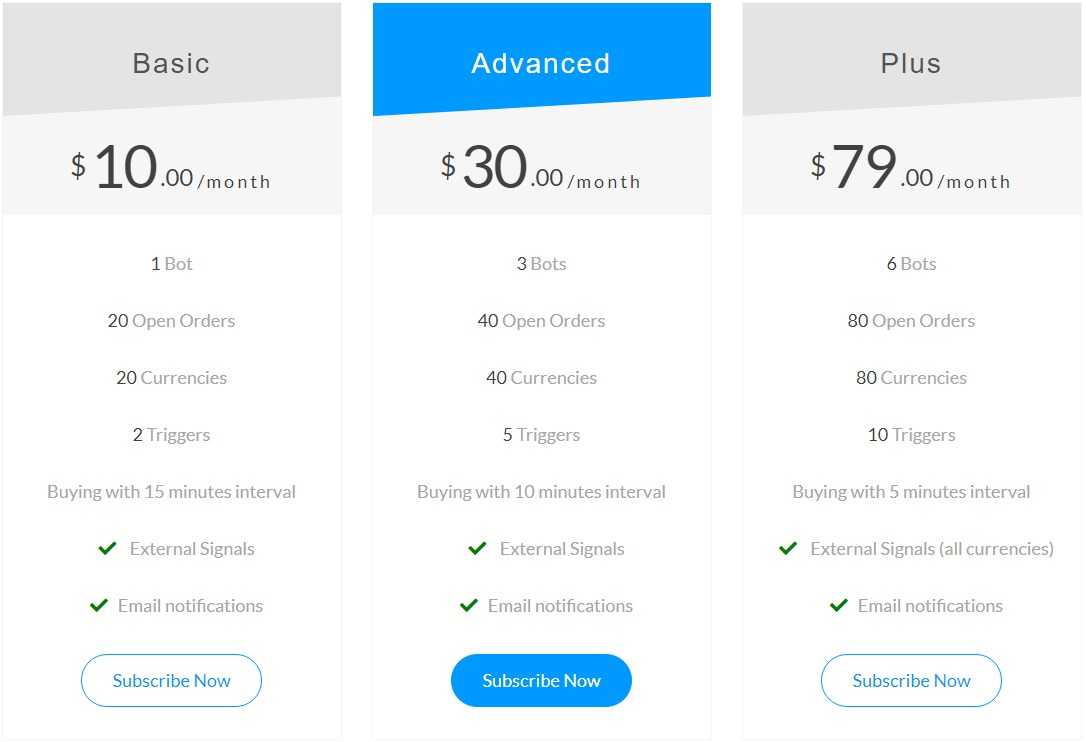This screenshot has width=1086, height=742.
Task: Click the $10.00/month price
Action: pyautogui.click(x=171, y=167)
